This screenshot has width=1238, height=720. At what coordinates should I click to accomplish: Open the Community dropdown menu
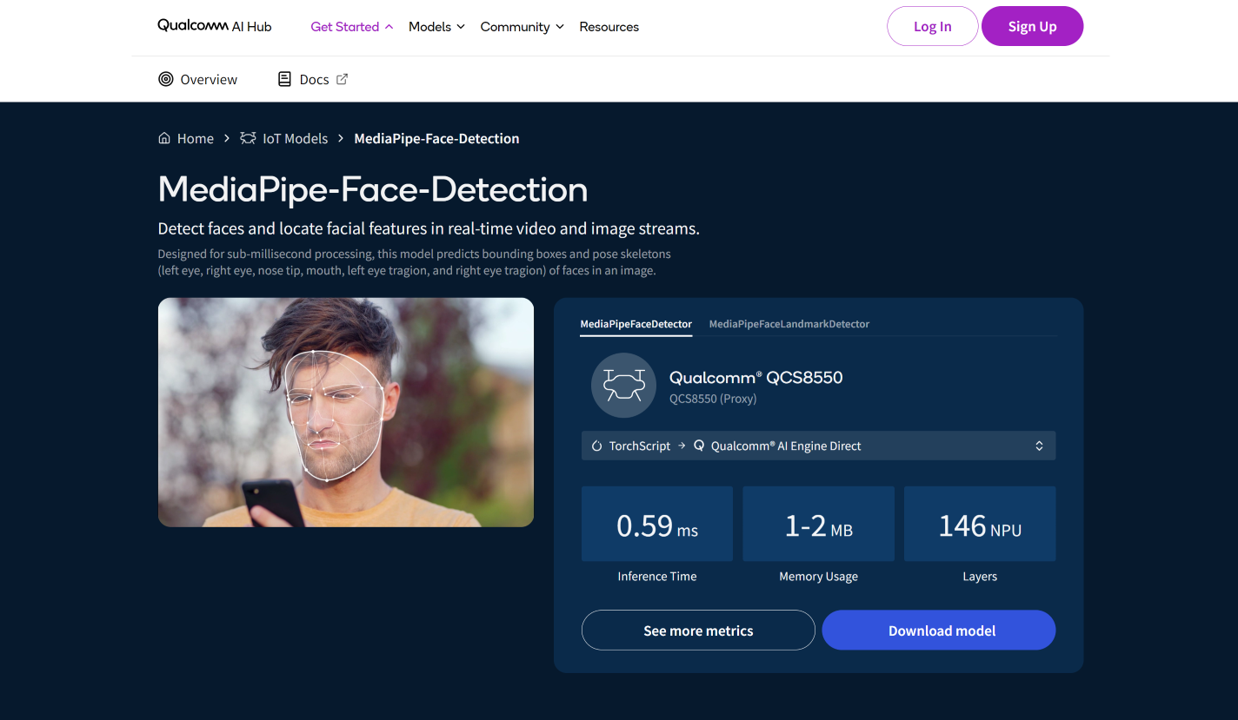(522, 27)
